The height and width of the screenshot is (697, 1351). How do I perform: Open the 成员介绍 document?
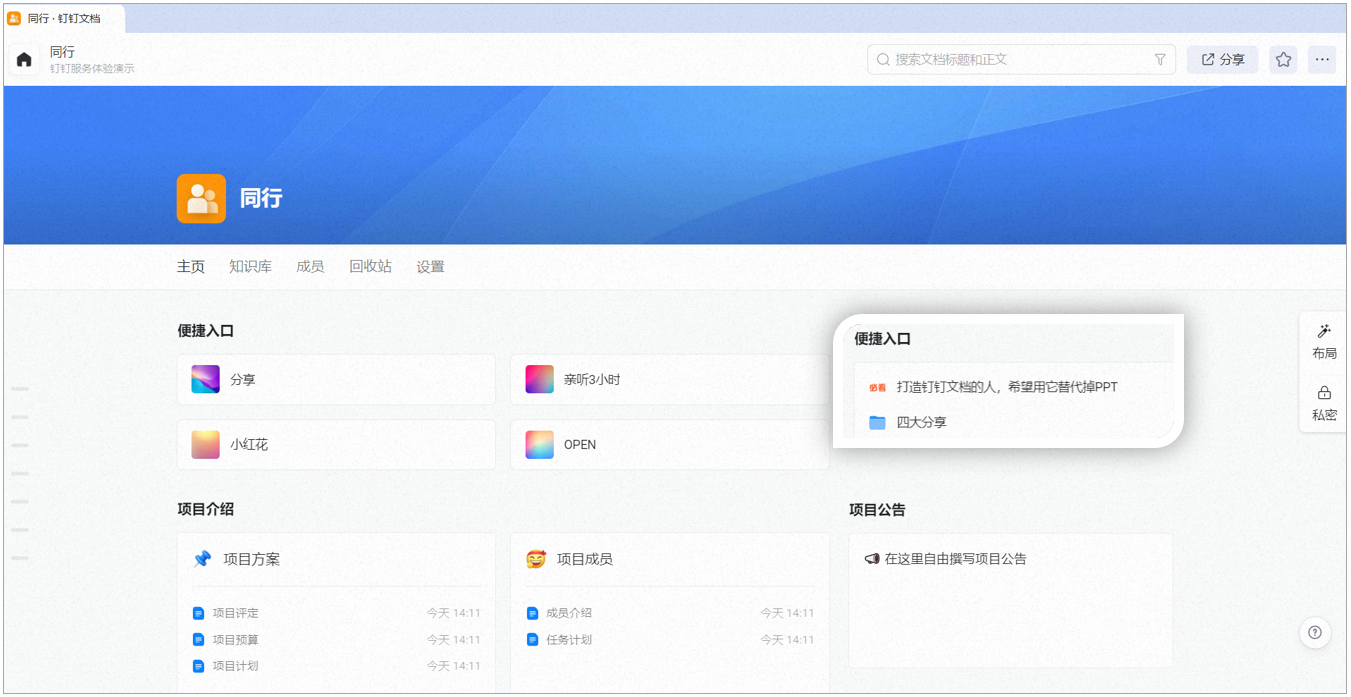[569, 613]
